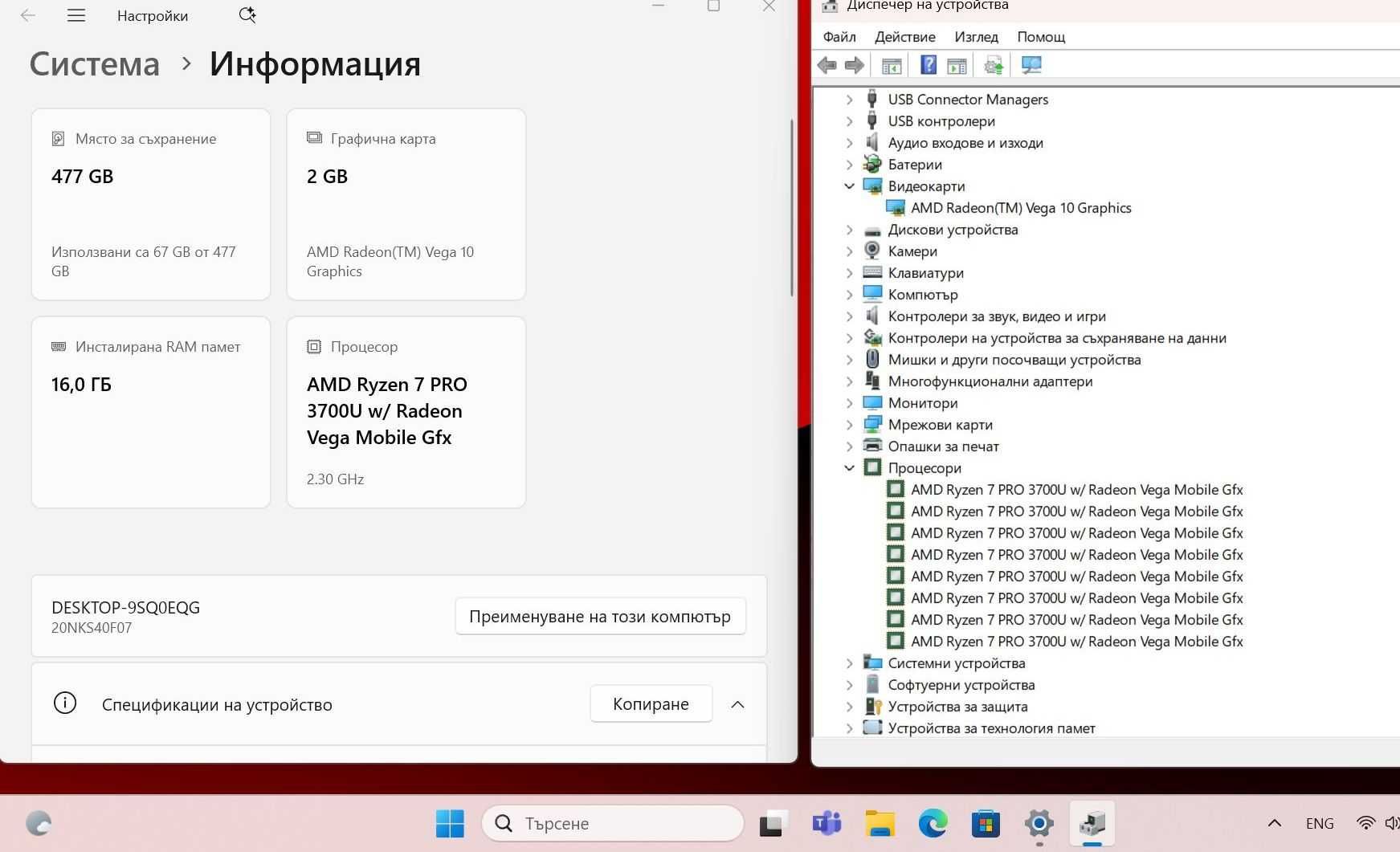Select Устройства за защита tree item

point(957,707)
